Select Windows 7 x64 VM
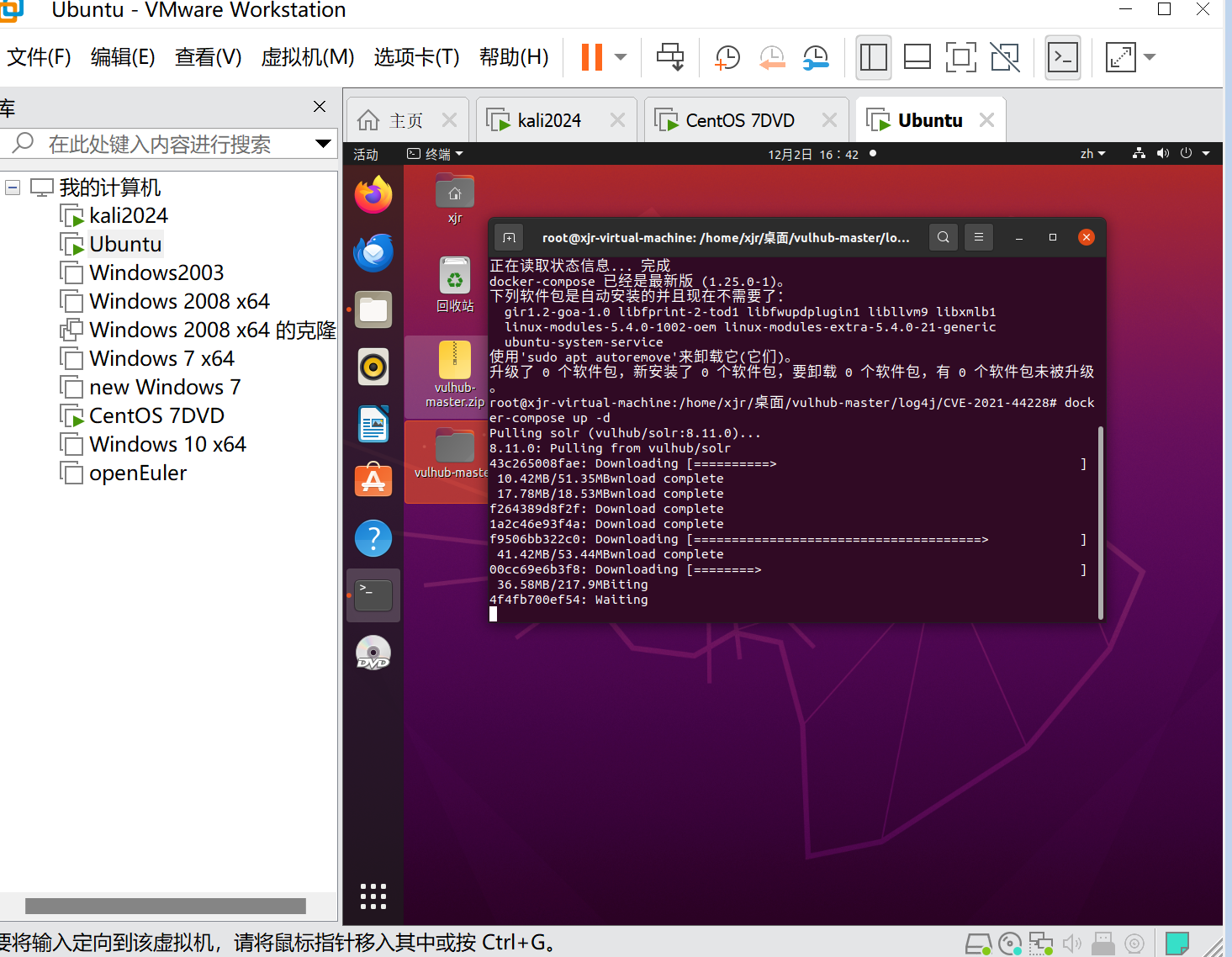 click(161, 358)
